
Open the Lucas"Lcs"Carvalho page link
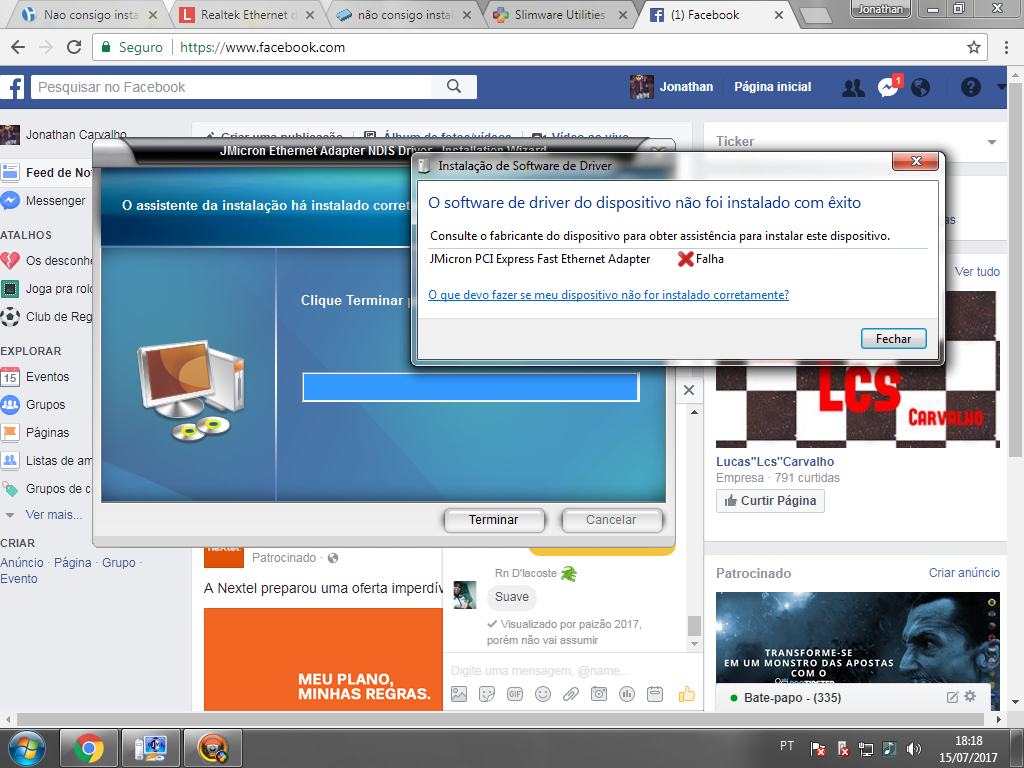[775, 462]
